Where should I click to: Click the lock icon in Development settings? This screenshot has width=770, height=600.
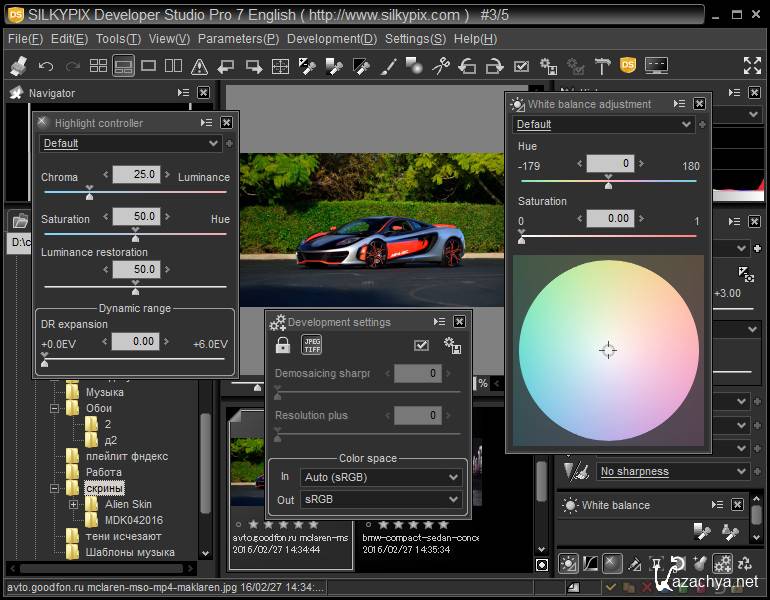pyautogui.click(x=283, y=345)
